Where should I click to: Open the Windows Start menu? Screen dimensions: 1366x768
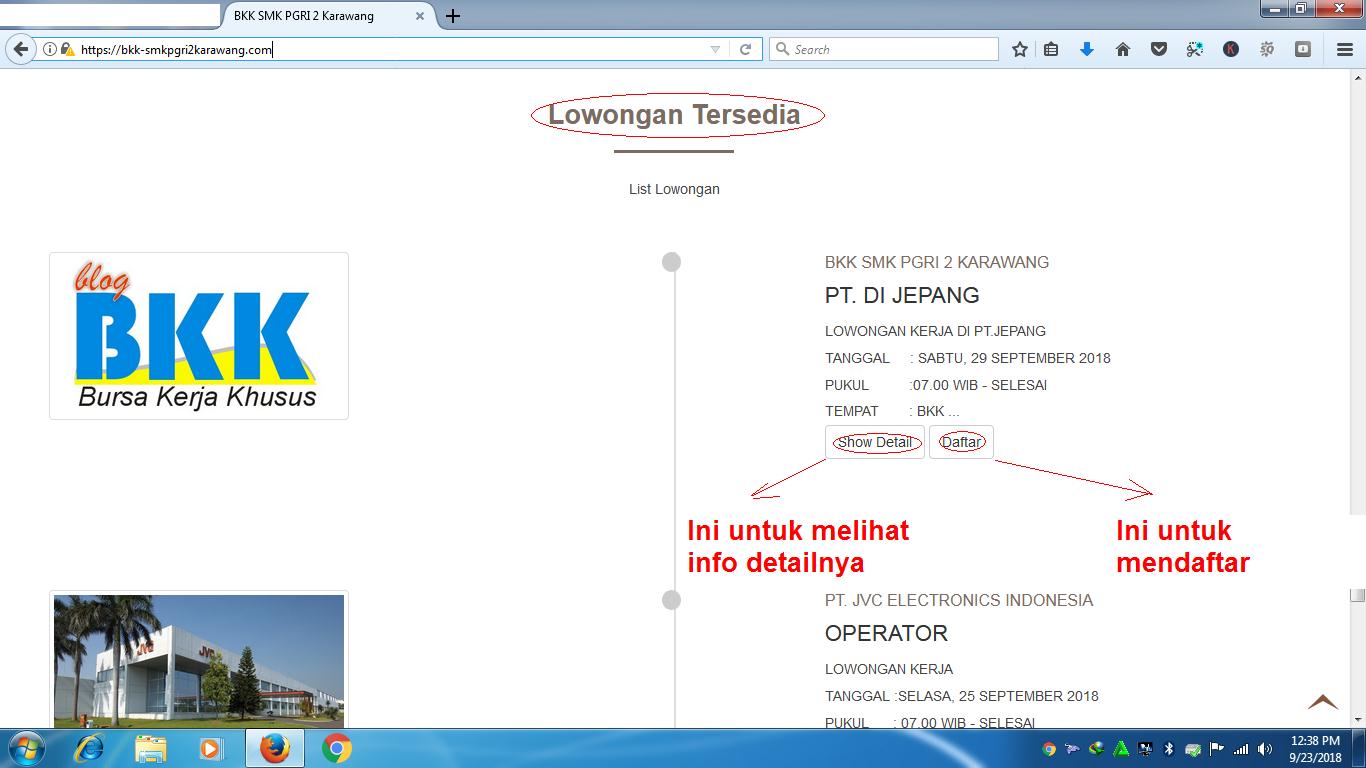tap(25, 748)
